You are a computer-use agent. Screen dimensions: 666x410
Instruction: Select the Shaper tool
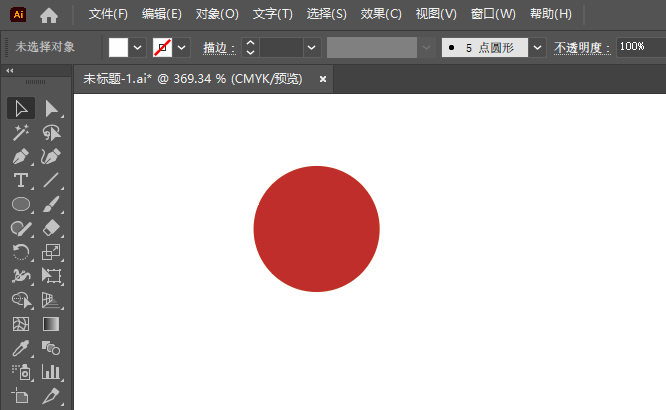(21, 229)
